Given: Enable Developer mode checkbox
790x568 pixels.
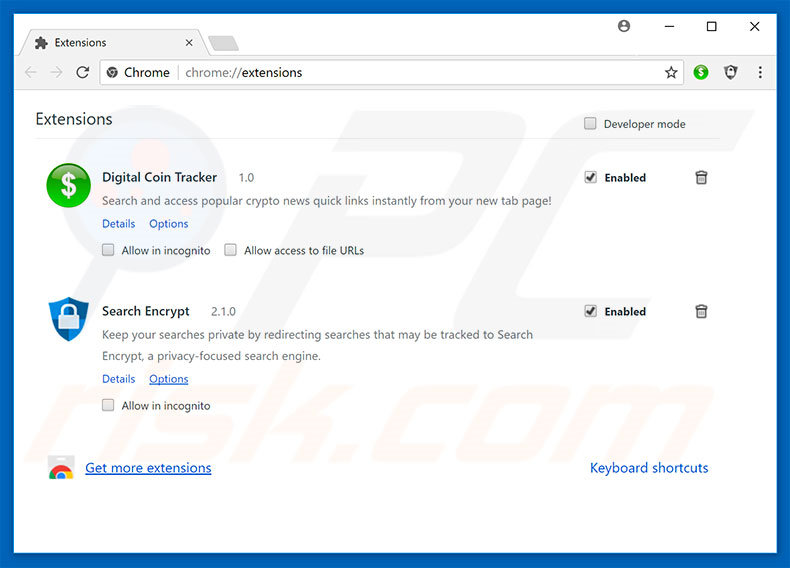Looking at the screenshot, I should coord(590,123).
